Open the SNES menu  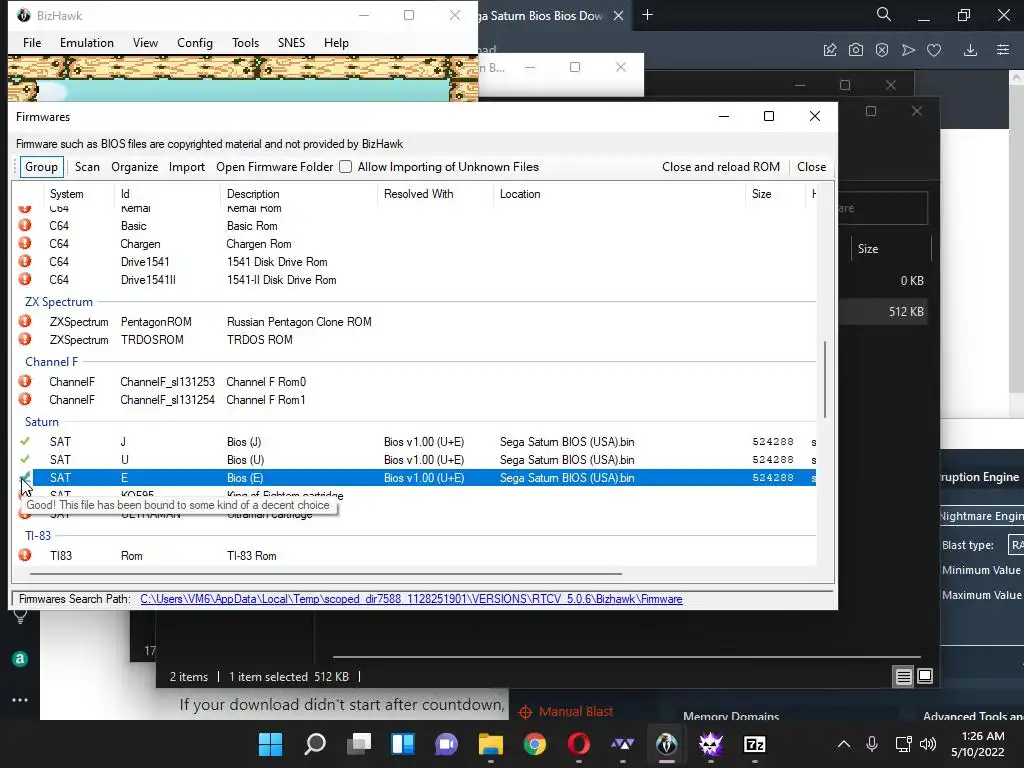point(291,42)
